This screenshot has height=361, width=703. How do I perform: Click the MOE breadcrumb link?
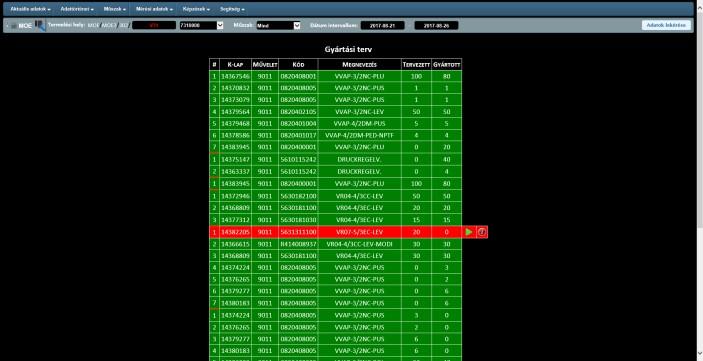click(x=93, y=25)
